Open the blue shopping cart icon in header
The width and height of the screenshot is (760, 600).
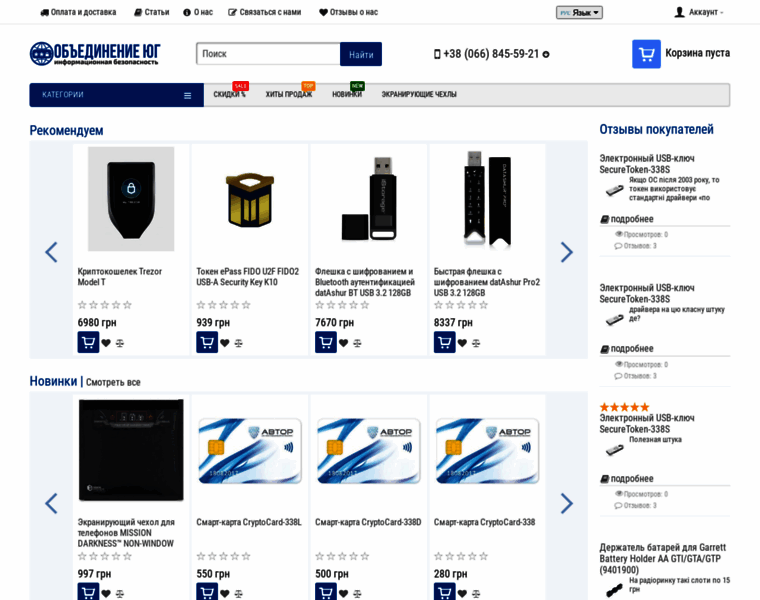point(646,54)
